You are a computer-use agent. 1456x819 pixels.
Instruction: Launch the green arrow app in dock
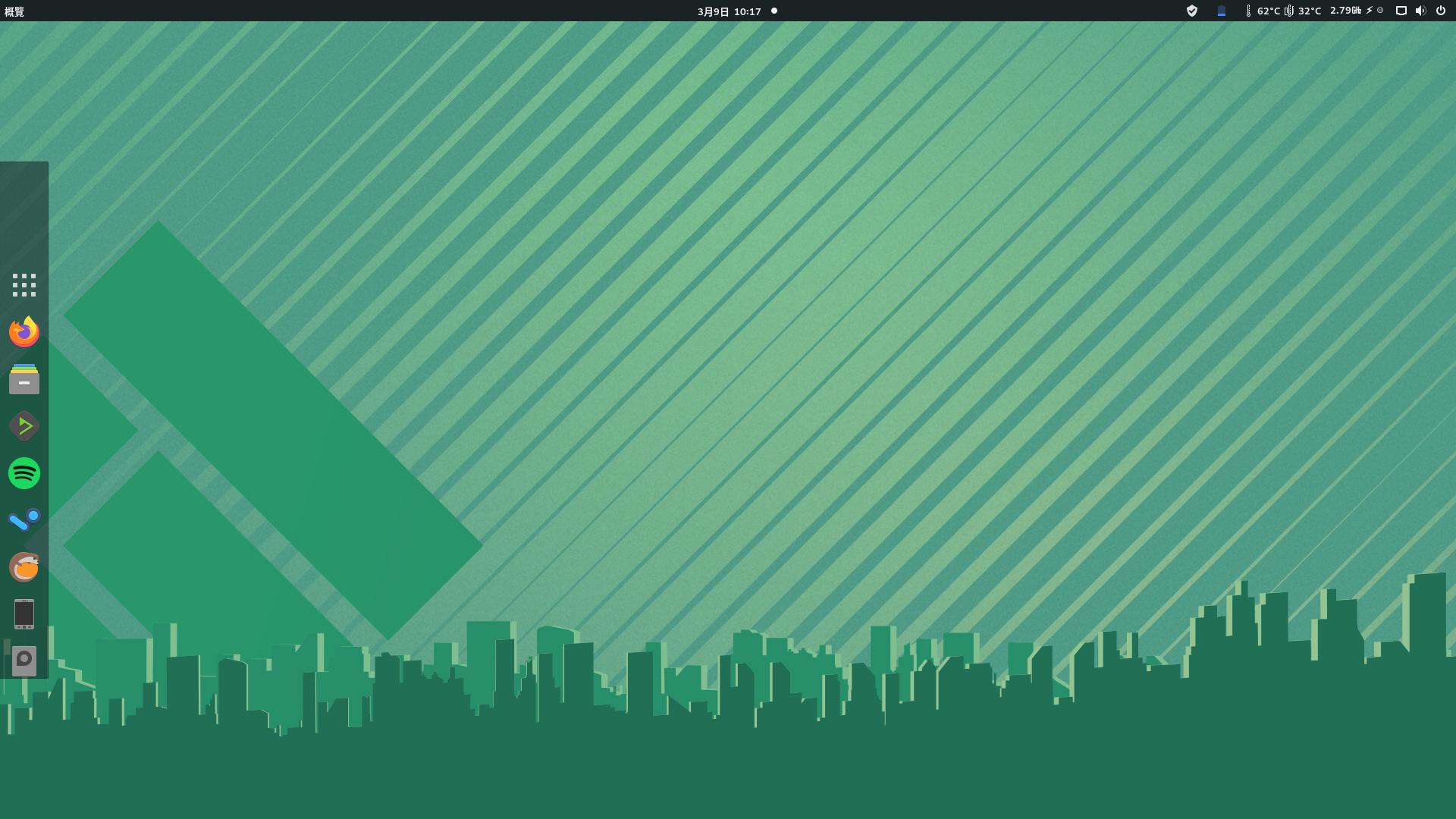(24, 426)
